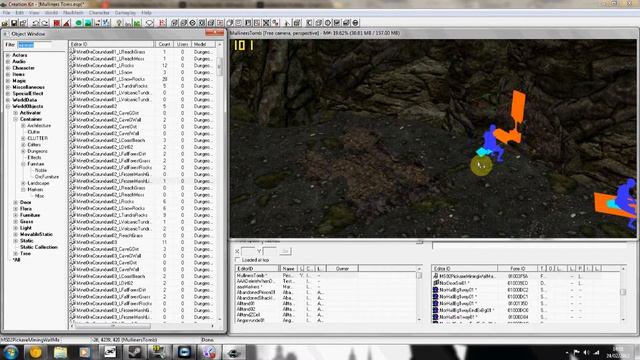Open the Windows Start menu
Image resolution: width=640 pixels, height=360 pixels.
(x=11, y=352)
